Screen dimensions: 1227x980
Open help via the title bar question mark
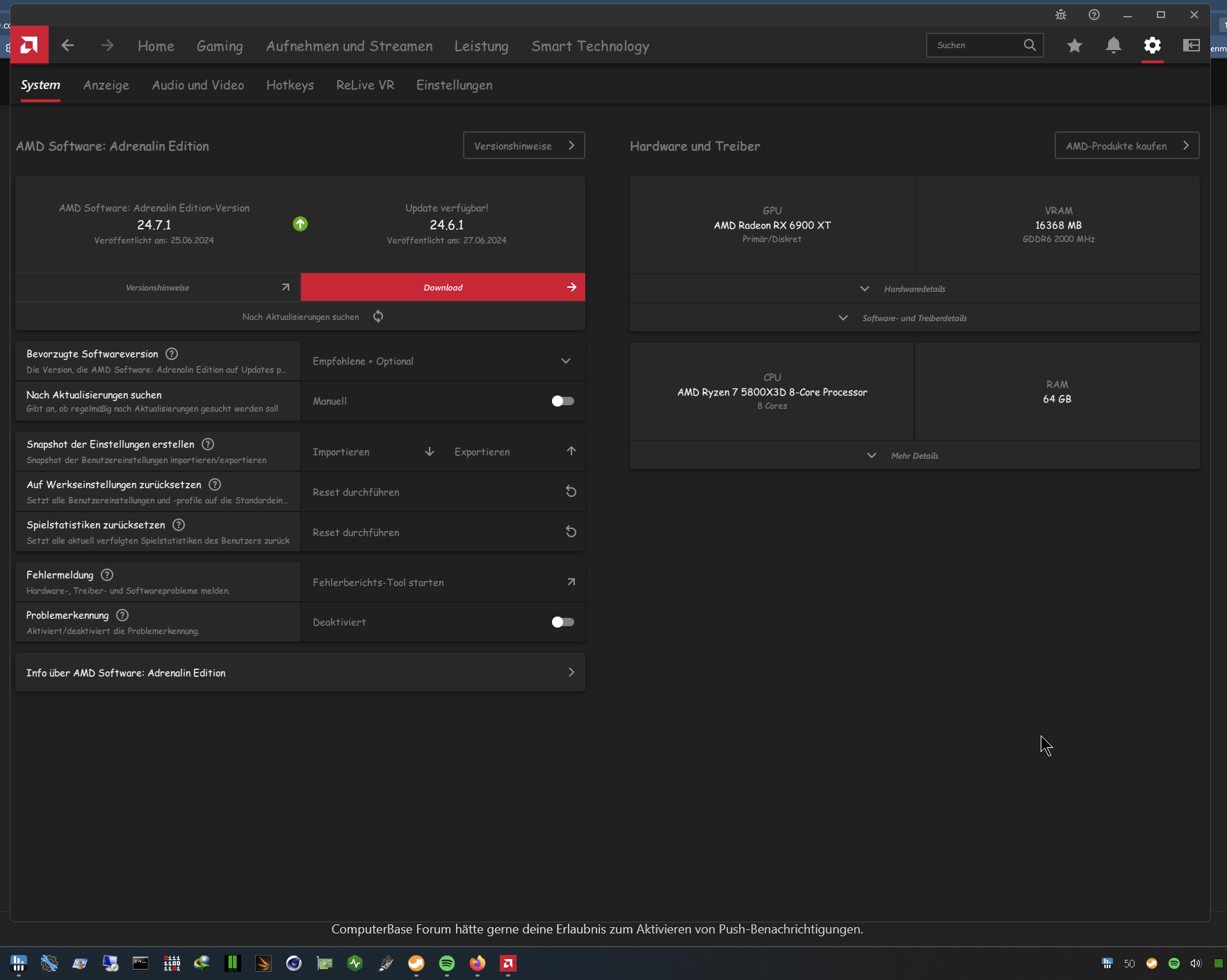1094,15
